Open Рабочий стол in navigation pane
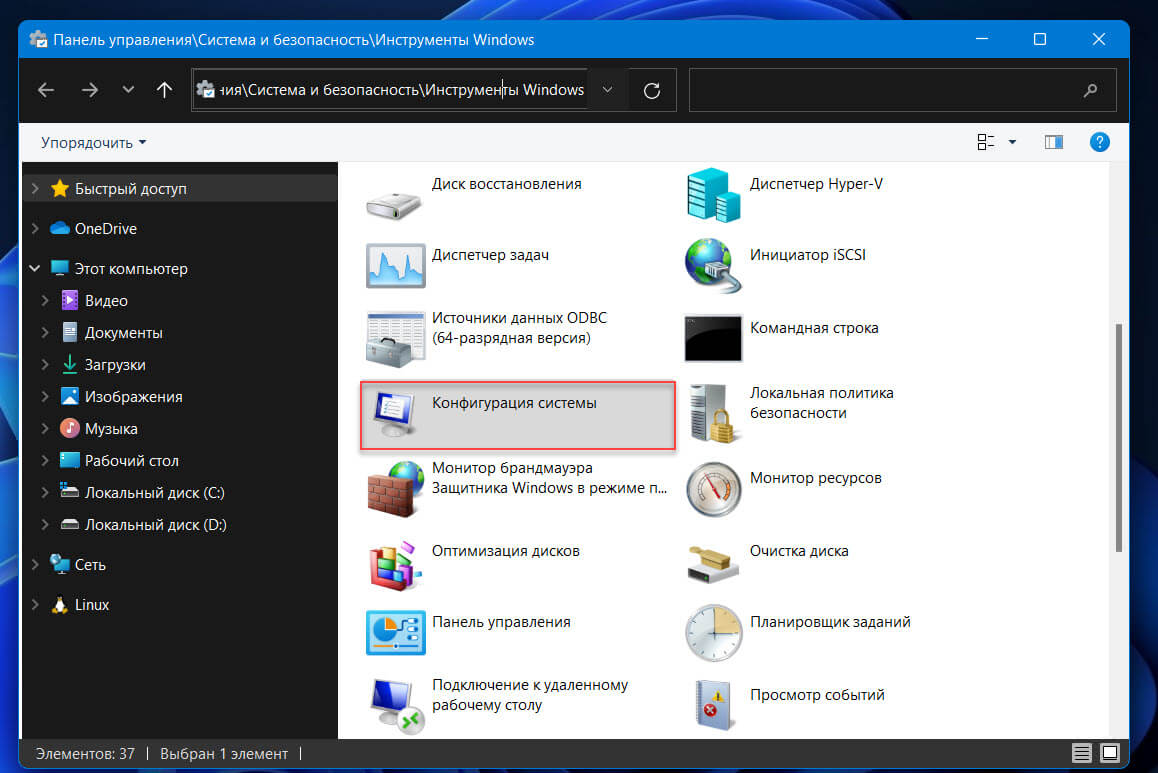The image size is (1158, 773). coord(131,461)
